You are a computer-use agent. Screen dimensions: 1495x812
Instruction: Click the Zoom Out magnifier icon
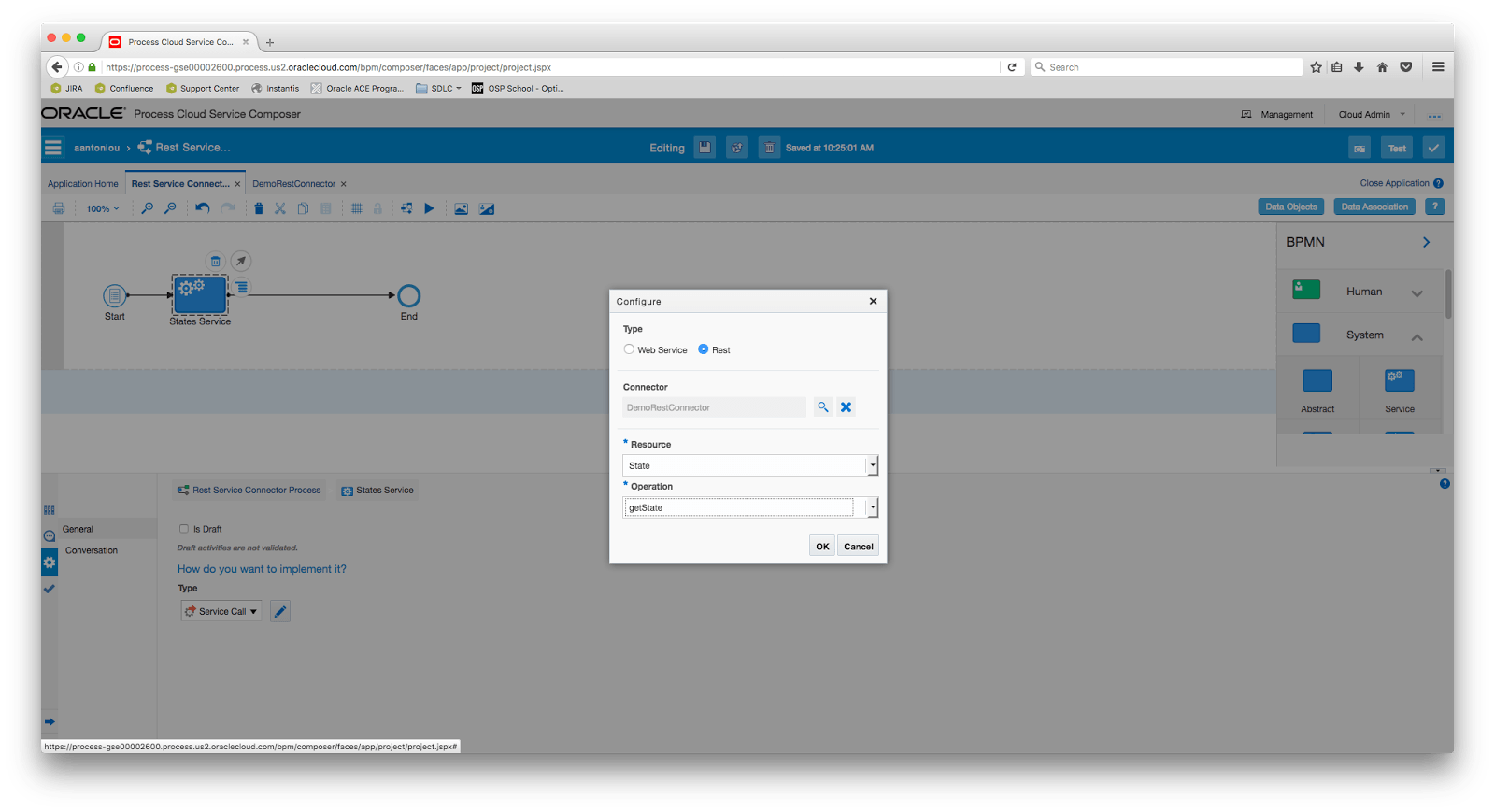pyautogui.click(x=170, y=208)
